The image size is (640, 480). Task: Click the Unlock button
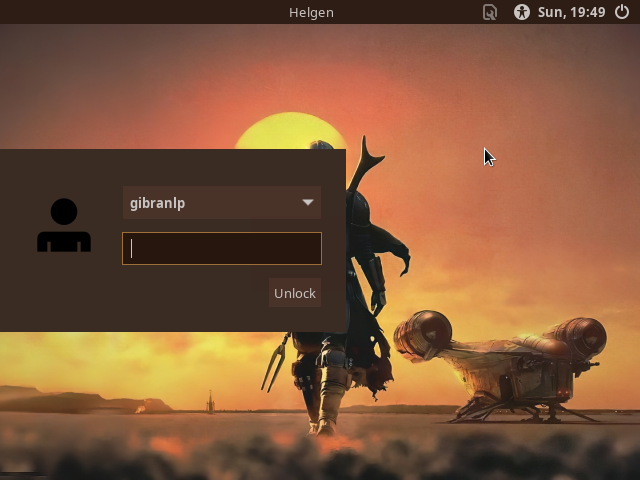[295, 293]
